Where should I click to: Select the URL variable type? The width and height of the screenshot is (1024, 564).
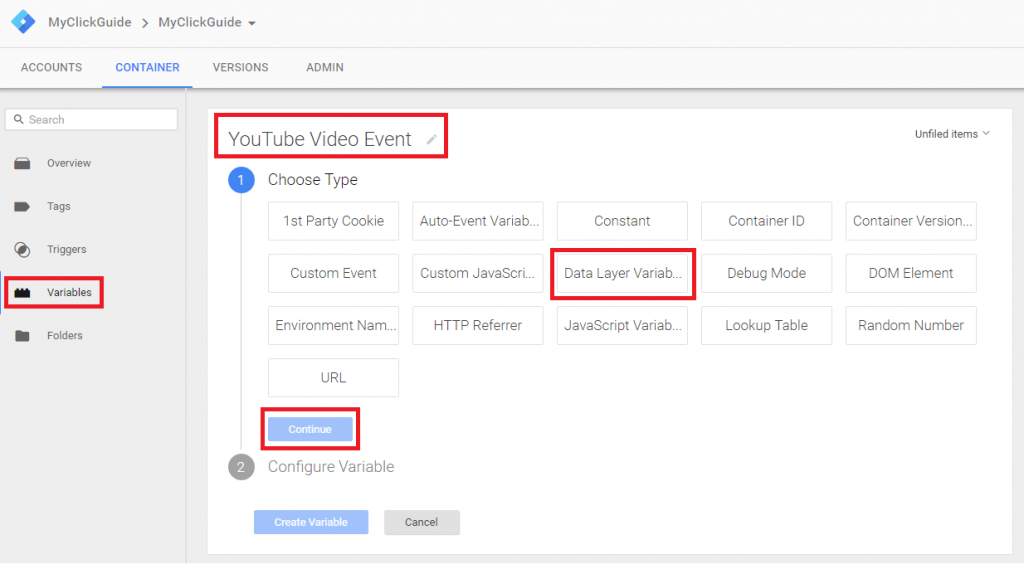click(333, 377)
